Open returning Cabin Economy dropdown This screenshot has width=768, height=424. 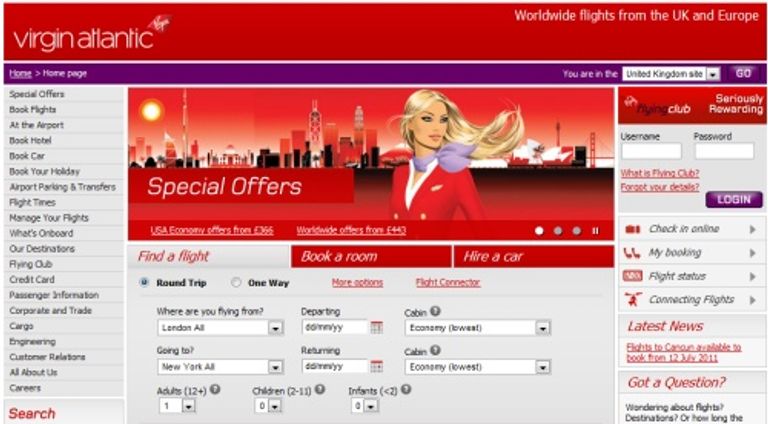[478, 367]
